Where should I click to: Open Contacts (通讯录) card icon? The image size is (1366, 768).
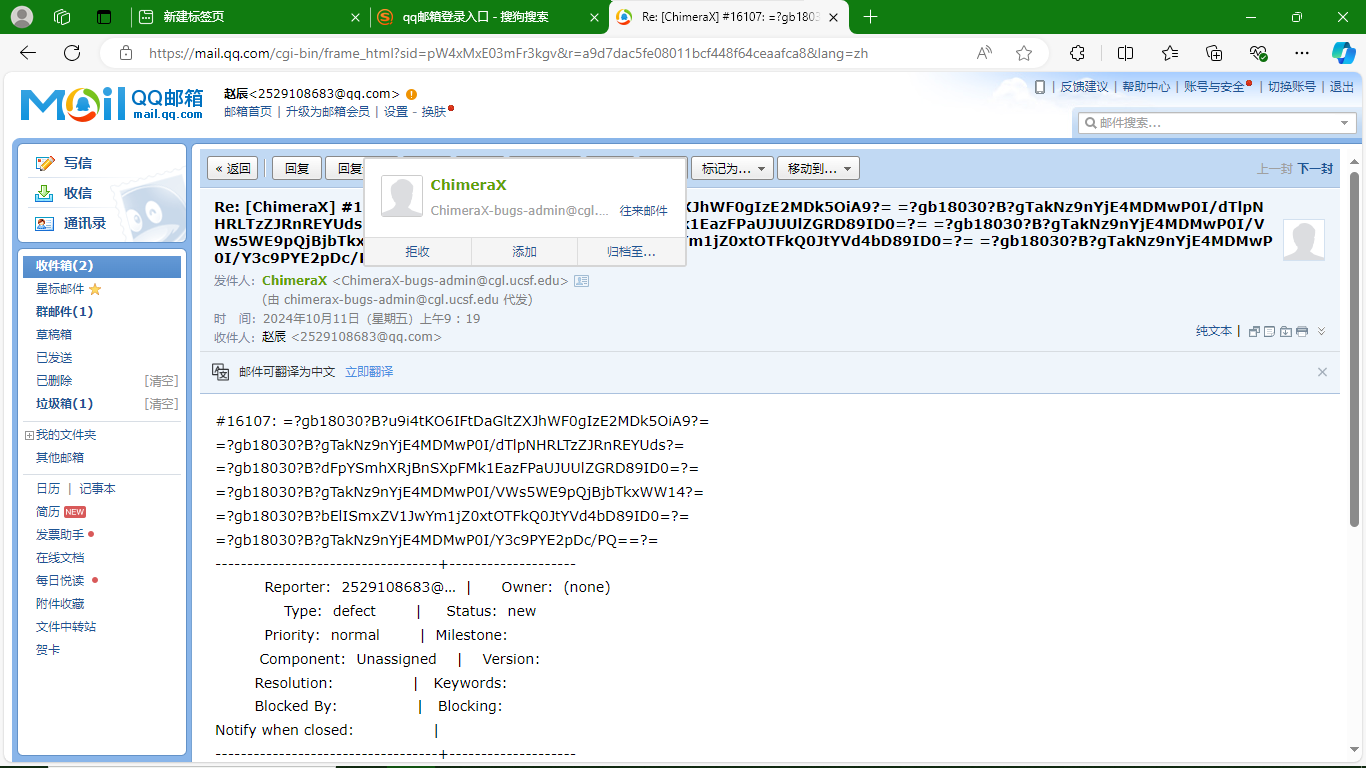(44, 223)
